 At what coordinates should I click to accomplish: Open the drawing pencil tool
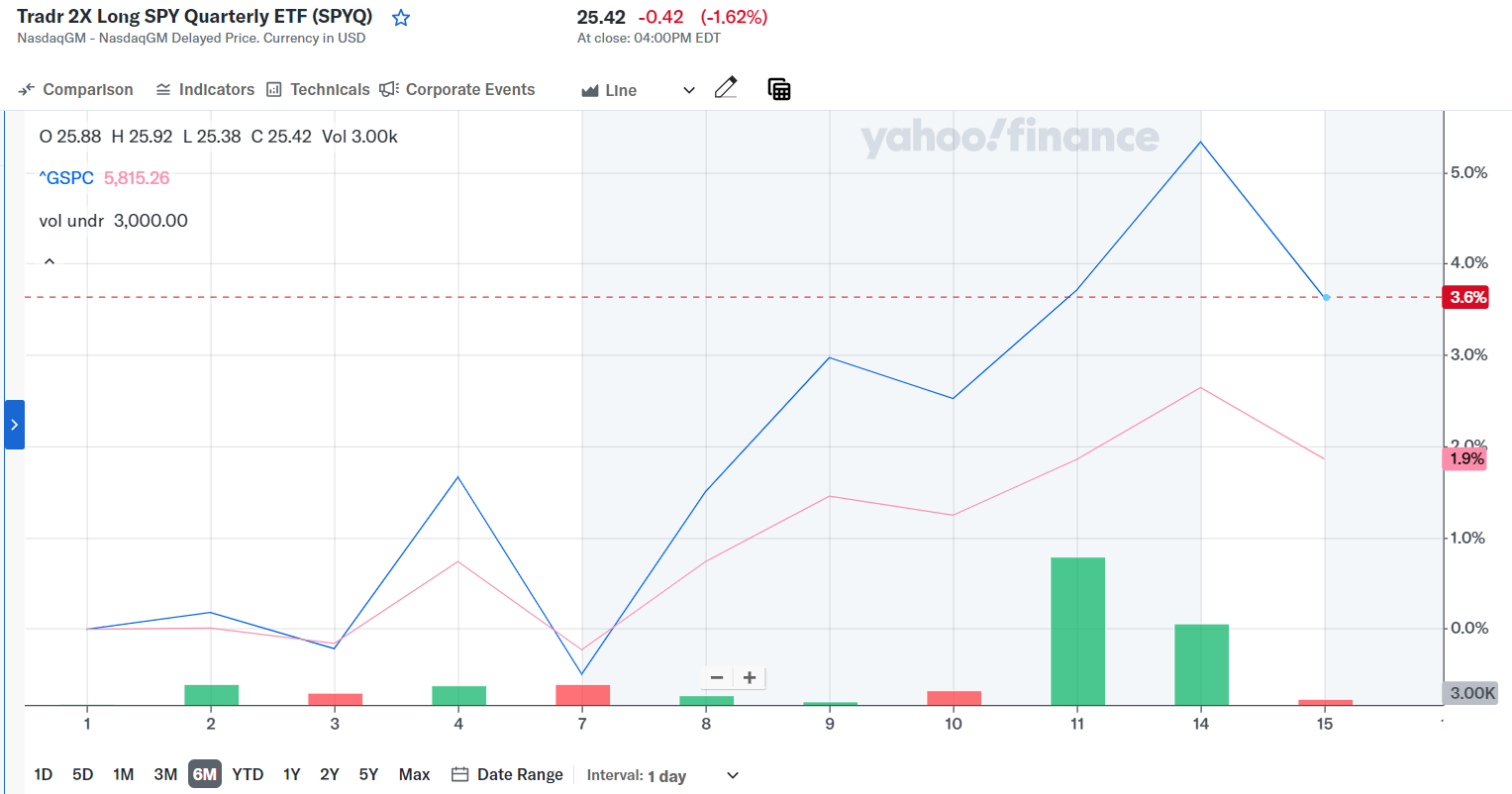(x=726, y=89)
